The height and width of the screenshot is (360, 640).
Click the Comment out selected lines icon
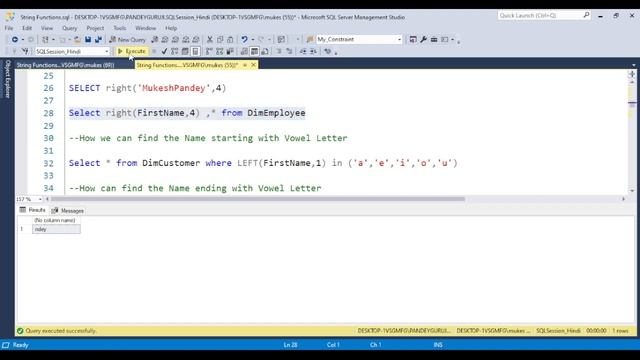pos(279,51)
